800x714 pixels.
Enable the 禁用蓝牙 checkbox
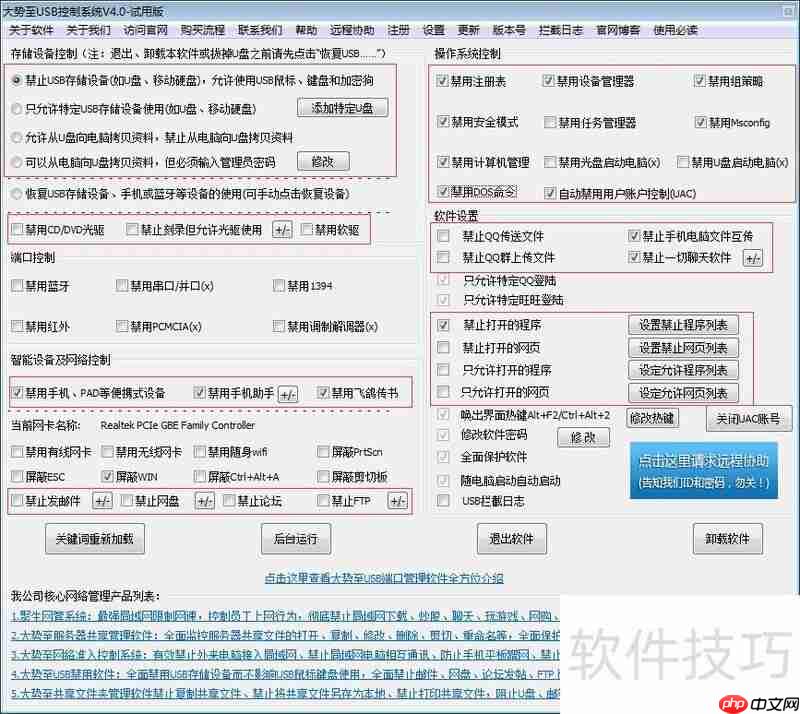pos(17,285)
